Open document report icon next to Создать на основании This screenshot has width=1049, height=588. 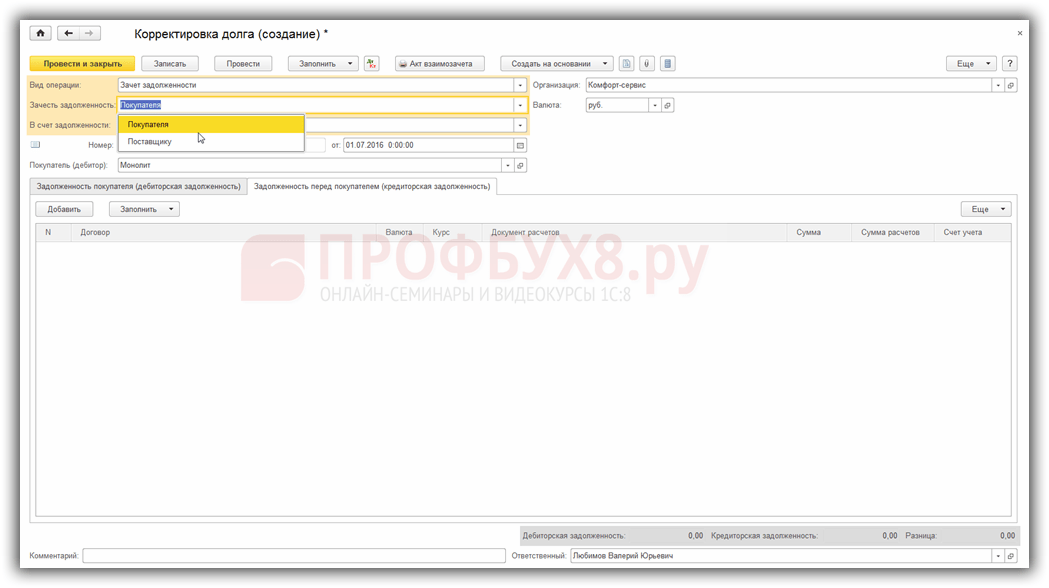click(626, 64)
